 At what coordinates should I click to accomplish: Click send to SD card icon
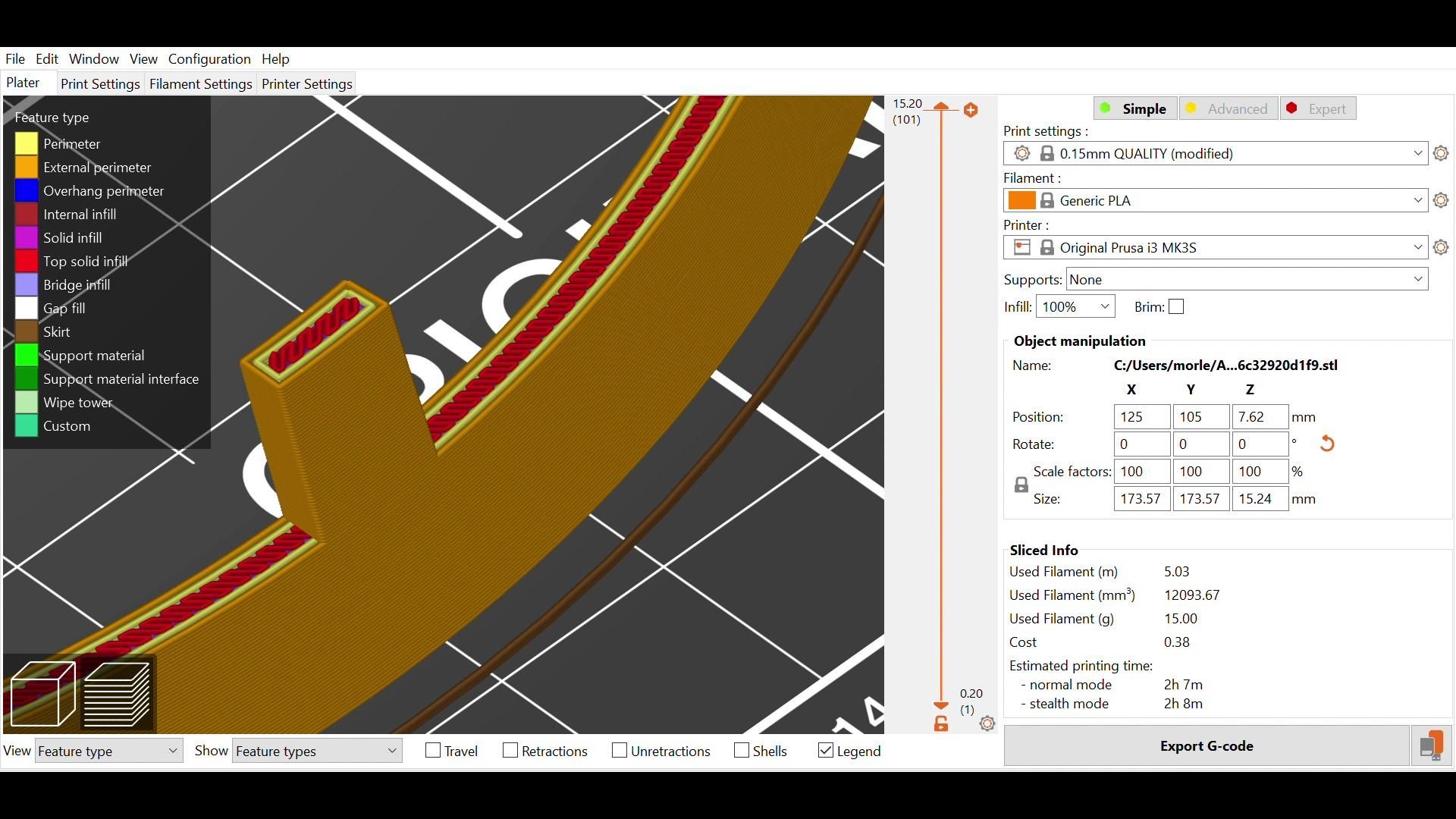point(1431,746)
